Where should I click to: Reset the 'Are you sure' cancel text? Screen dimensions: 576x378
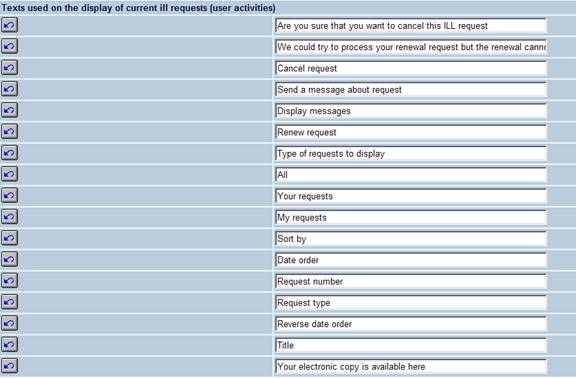pyautogui.click(x=9, y=25)
